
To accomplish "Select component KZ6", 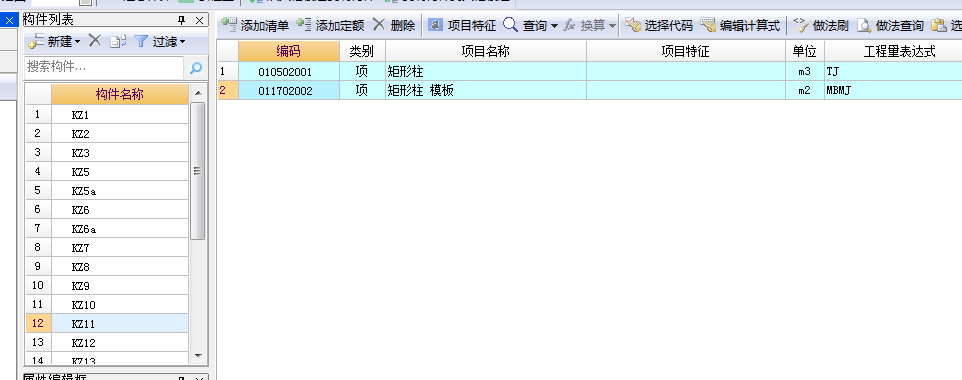I will point(120,209).
